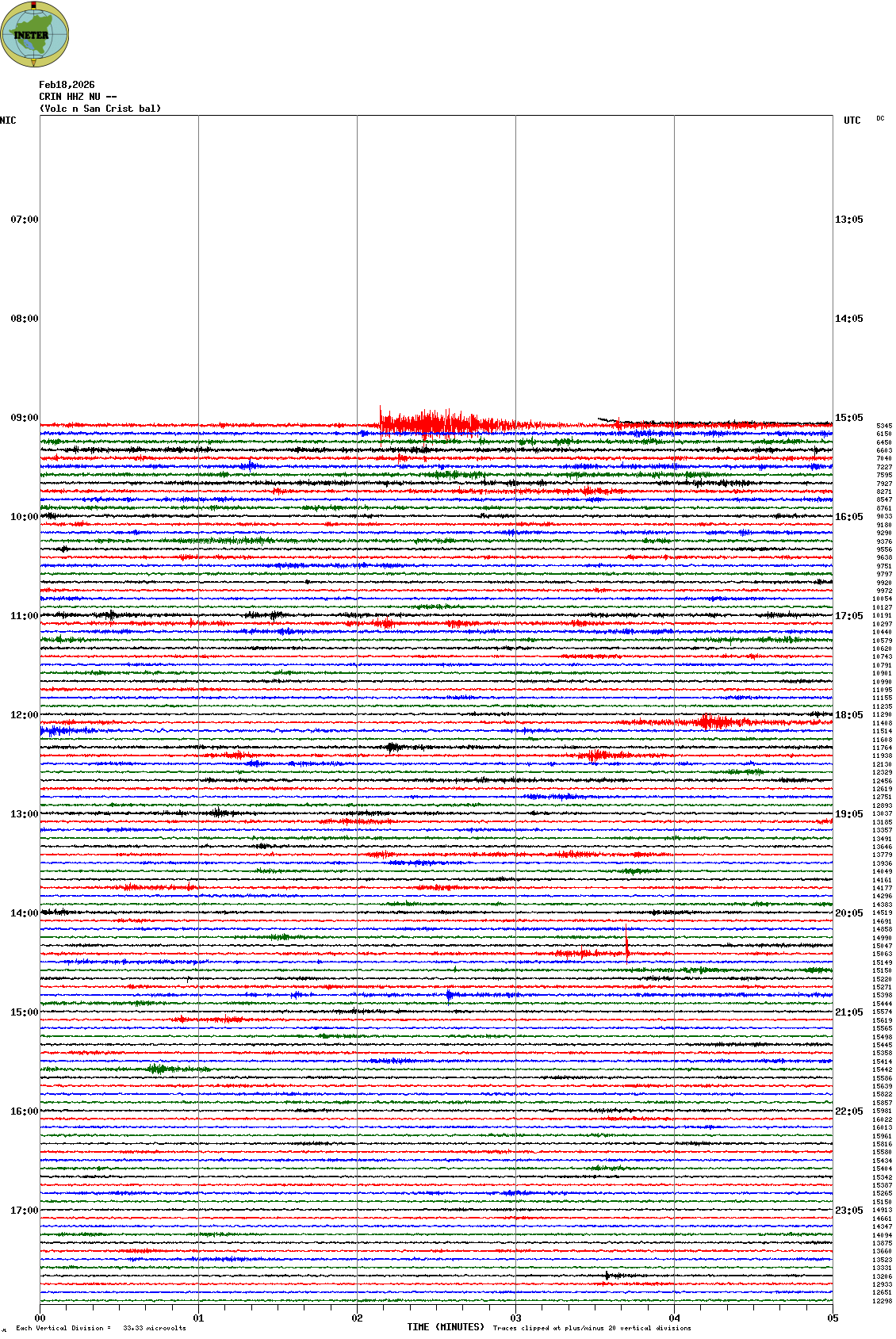Click the 07:00 local time label
Image resolution: width=896 pixels, height=1339 pixels.
click(24, 220)
